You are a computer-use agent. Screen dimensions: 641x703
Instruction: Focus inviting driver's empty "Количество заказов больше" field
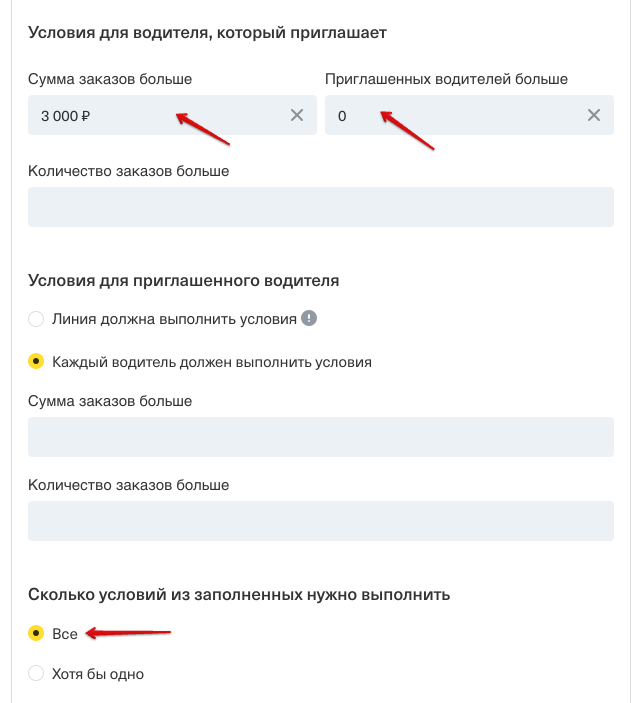(x=320, y=207)
